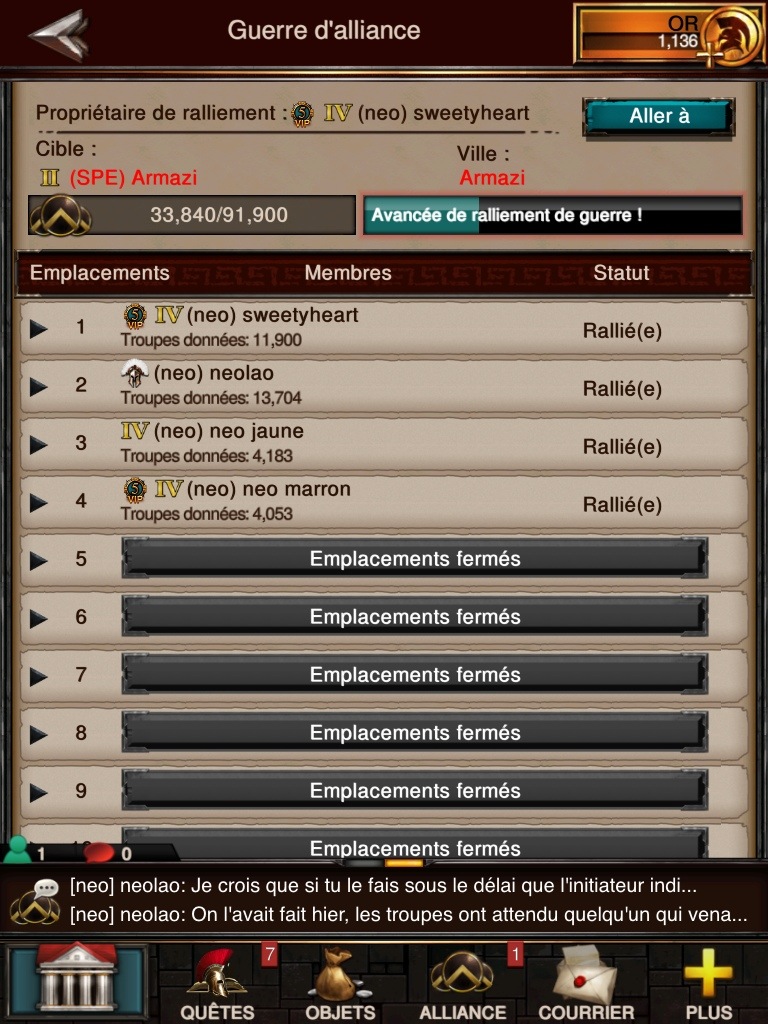Click the Aller à button
The height and width of the screenshot is (1024, 768).
(659, 117)
